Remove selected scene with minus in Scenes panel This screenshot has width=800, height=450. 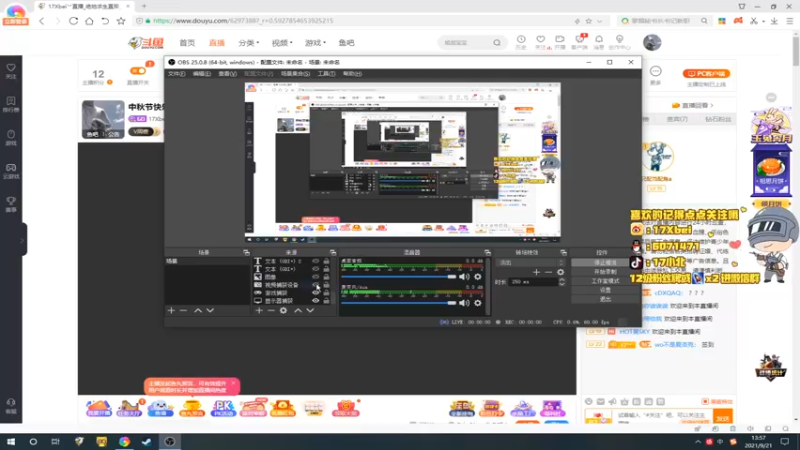pos(184,310)
